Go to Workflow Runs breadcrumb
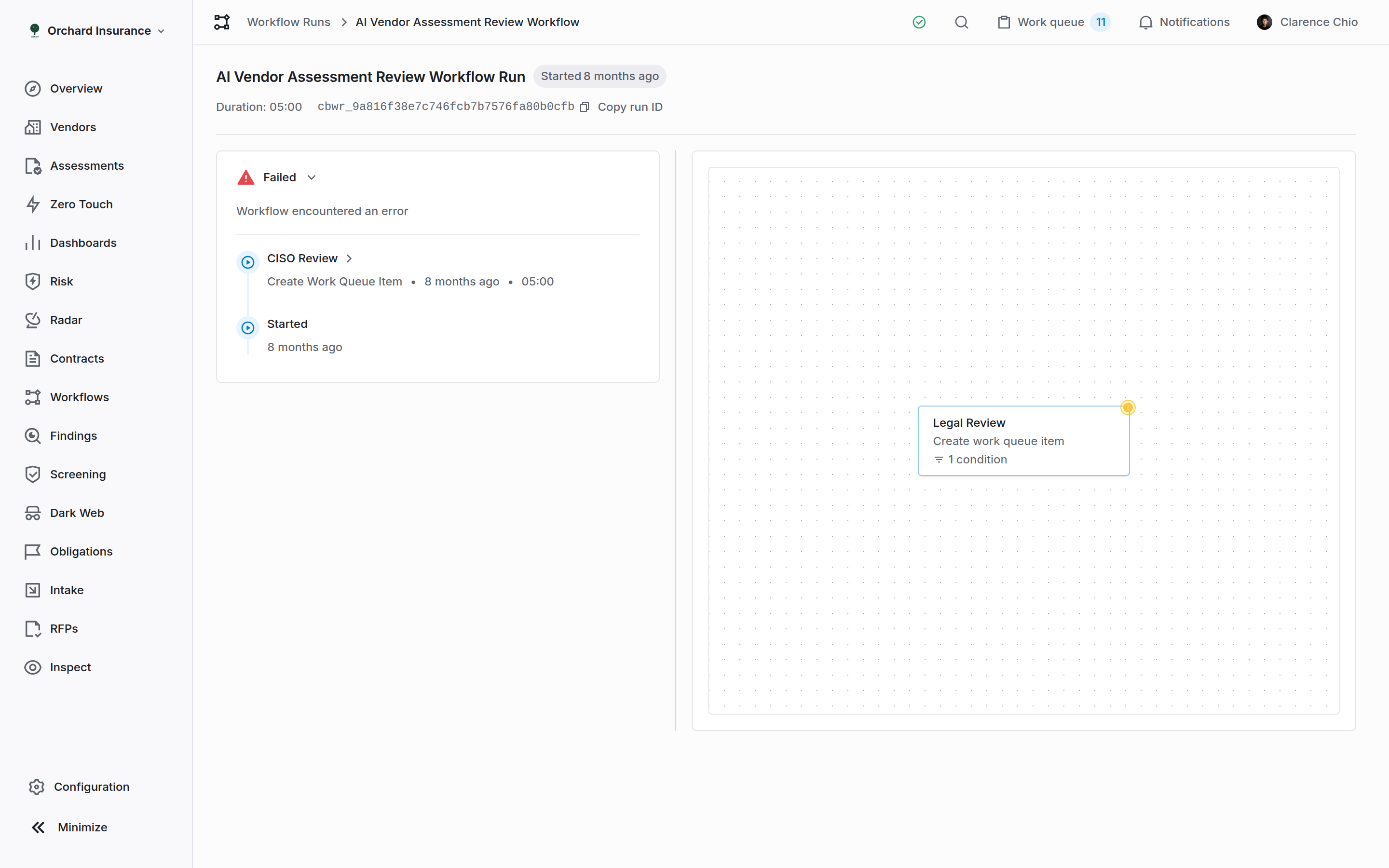The image size is (1389, 868). click(289, 22)
